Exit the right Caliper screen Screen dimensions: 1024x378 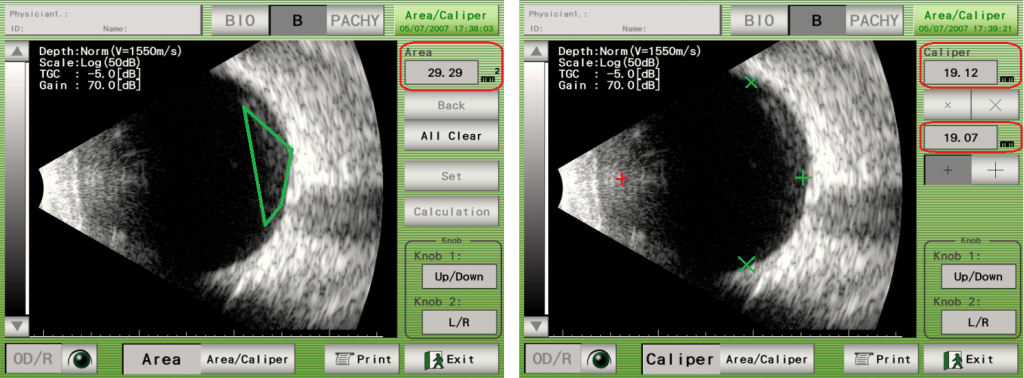[971, 359]
